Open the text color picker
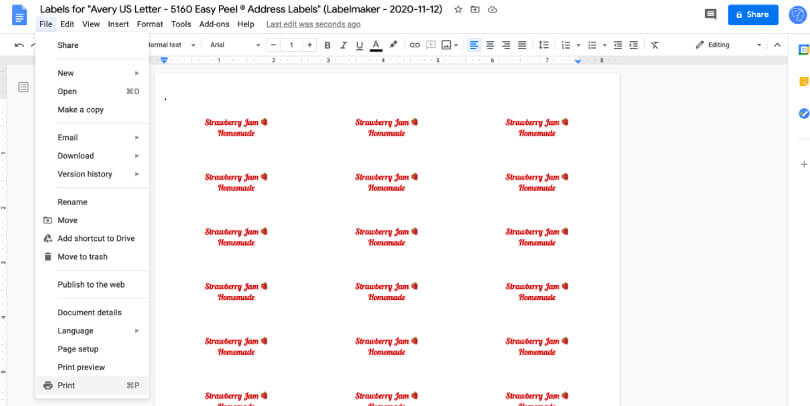This screenshot has width=810, height=406. [x=376, y=45]
